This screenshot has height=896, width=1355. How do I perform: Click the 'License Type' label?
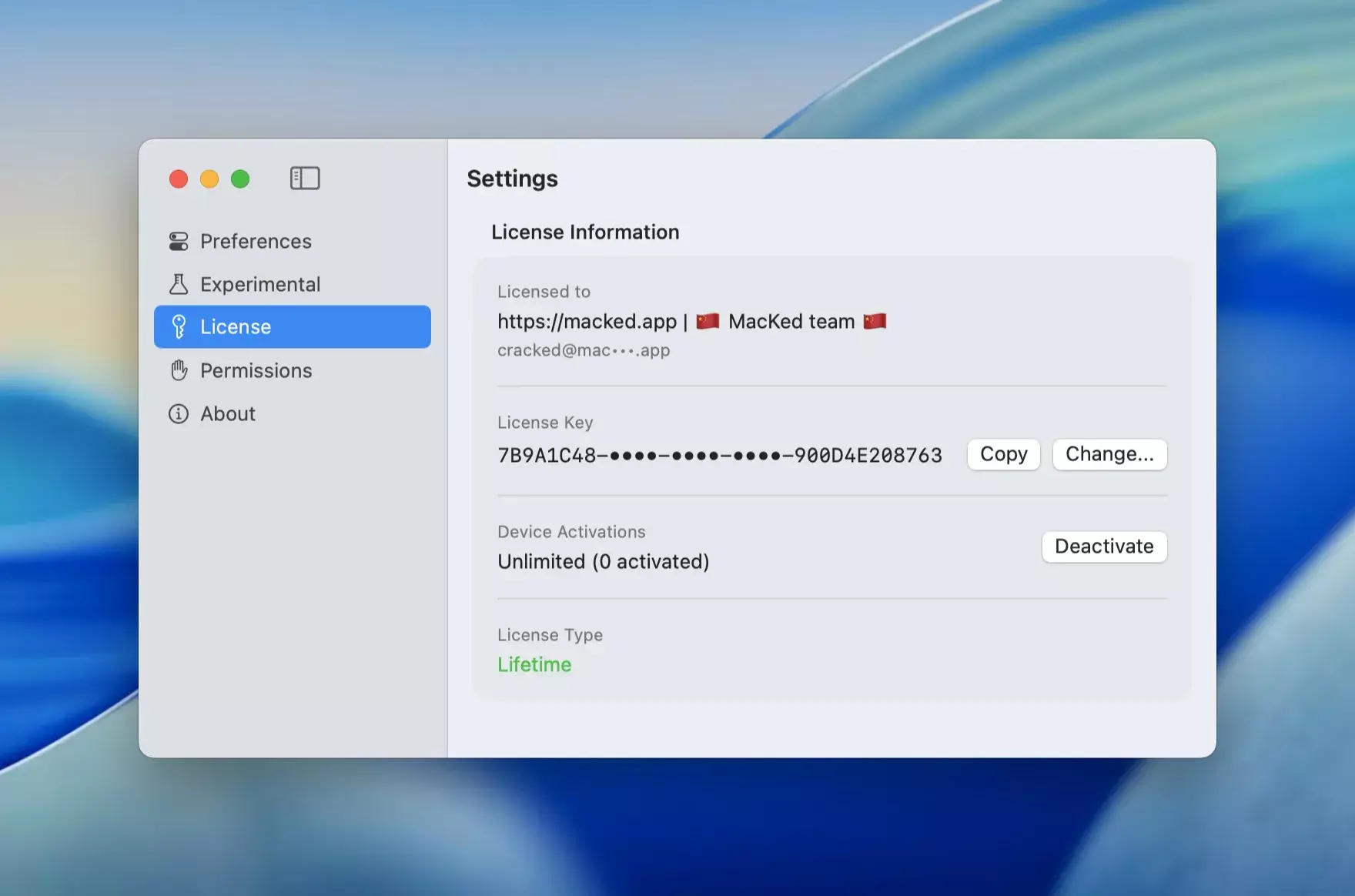[550, 635]
